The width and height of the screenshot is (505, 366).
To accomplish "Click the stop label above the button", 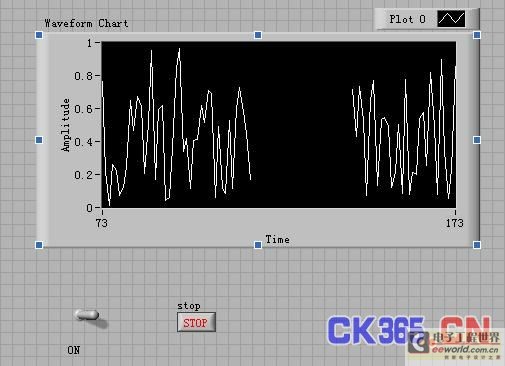I will (189, 306).
